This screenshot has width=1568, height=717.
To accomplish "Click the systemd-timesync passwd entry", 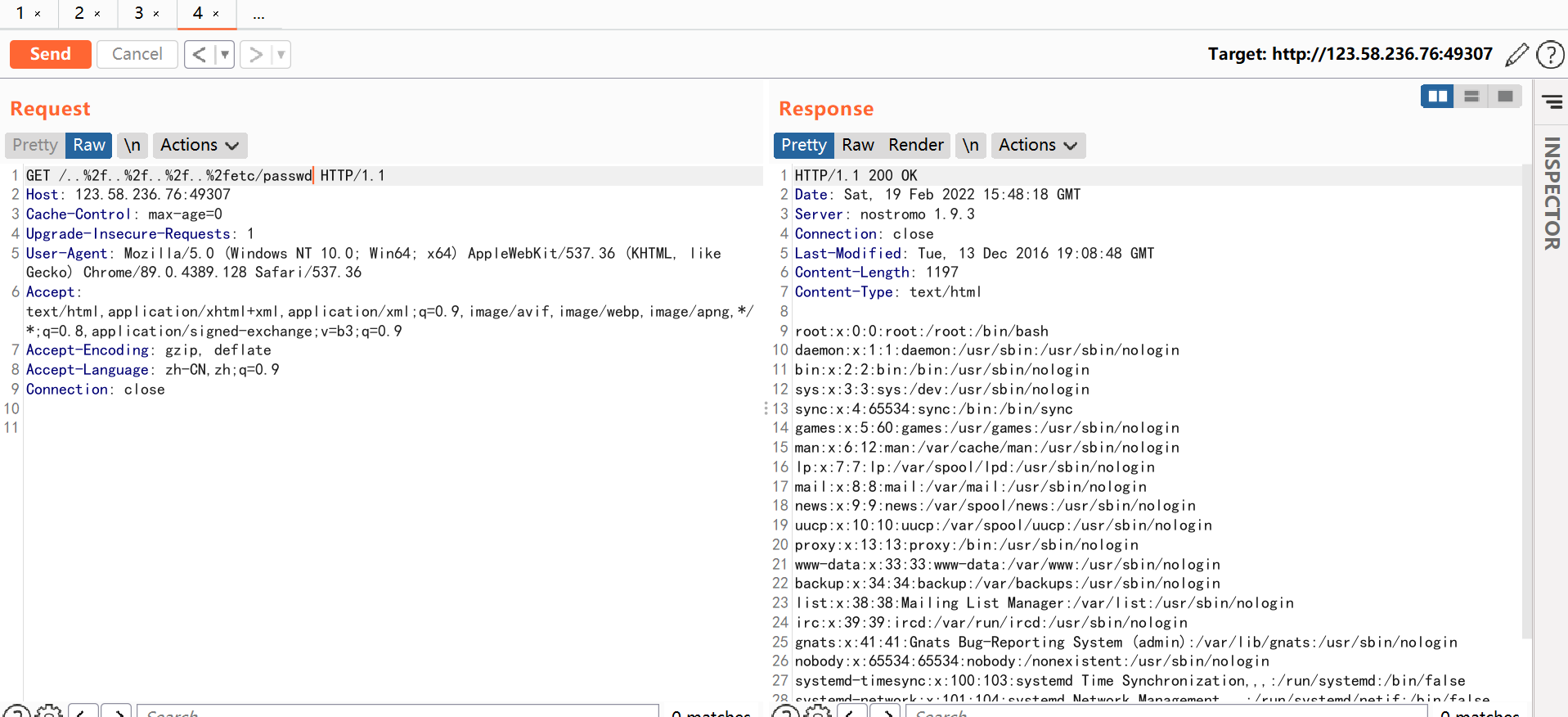I will coord(1130,681).
